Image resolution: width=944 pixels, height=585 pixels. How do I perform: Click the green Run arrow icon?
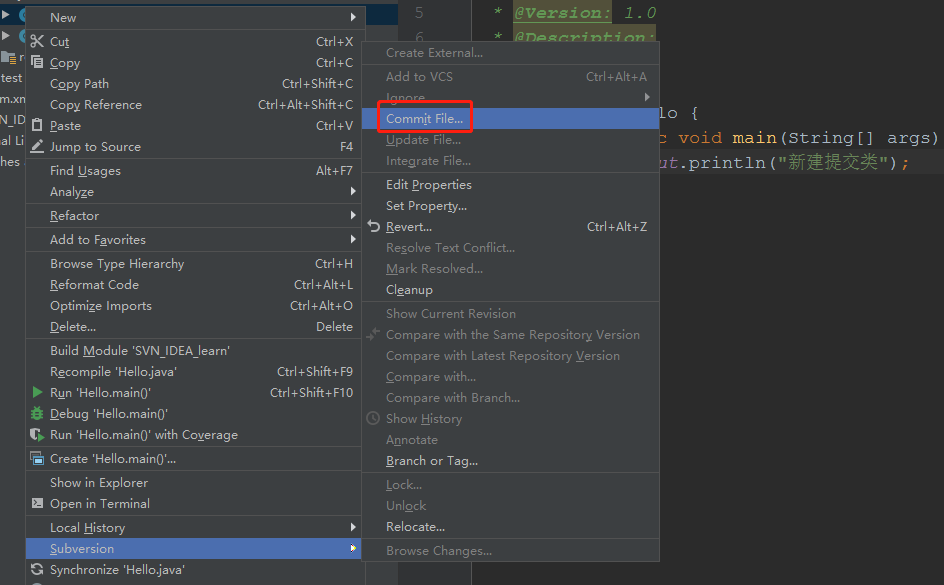click(37, 392)
